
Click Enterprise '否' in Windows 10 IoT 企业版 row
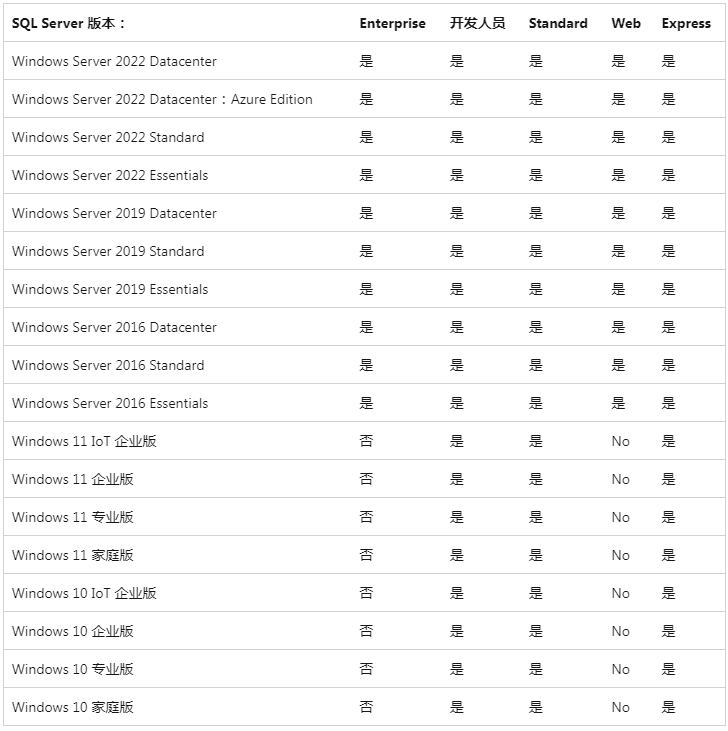tap(366, 593)
